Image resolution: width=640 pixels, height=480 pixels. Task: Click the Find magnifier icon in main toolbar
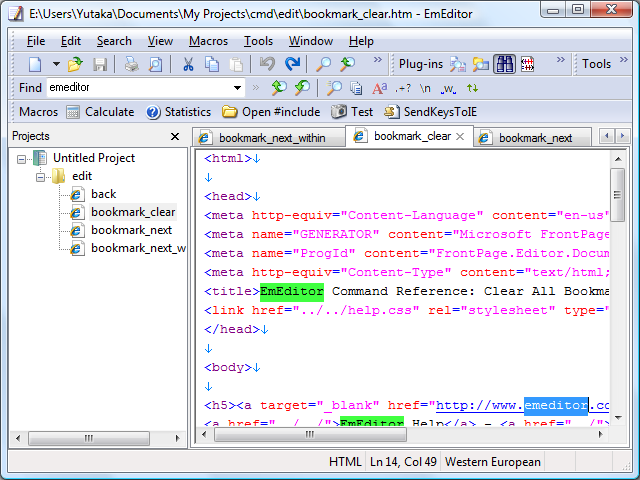324,64
